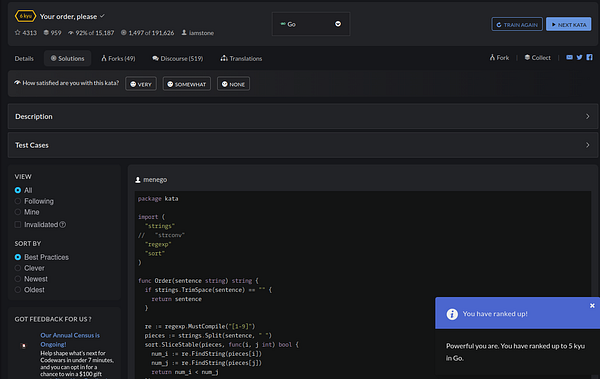This screenshot has height=379, width=600.
Task: Click the 'You have ranked up!' heading
Action: (495, 314)
